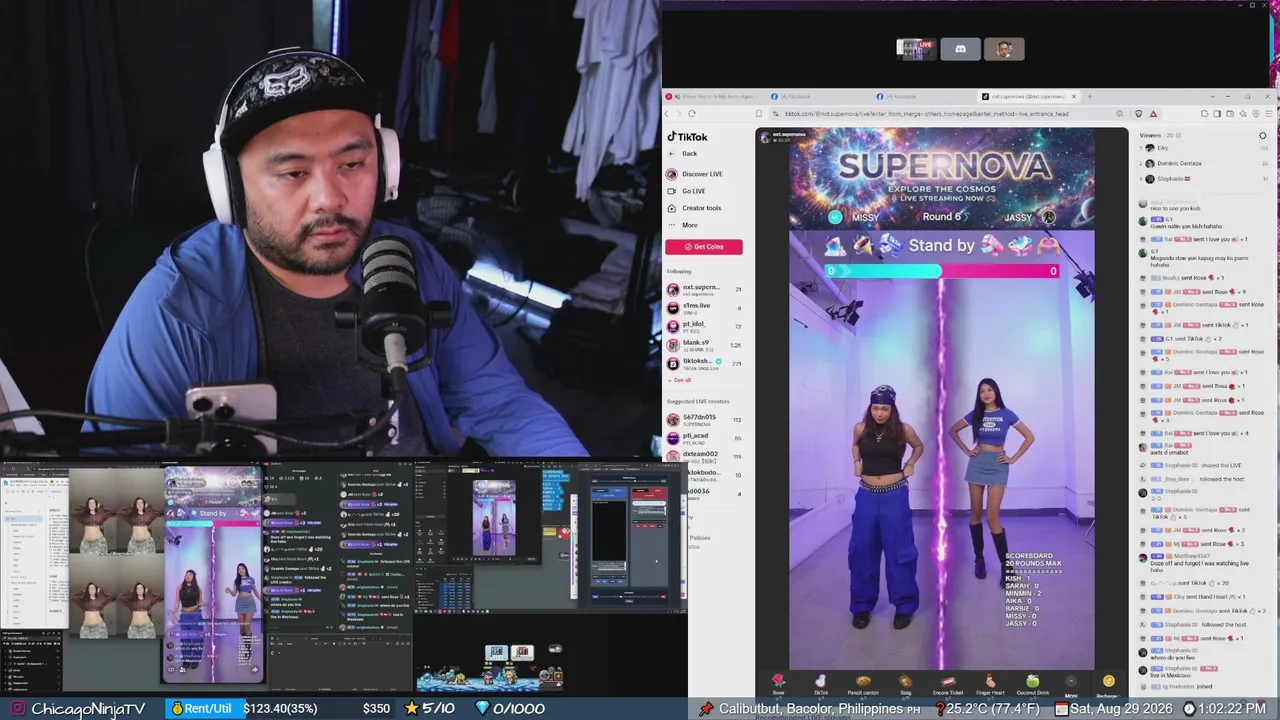This screenshot has width=1280, height=720.
Task: Click the TikTok logo
Action: tap(687, 137)
